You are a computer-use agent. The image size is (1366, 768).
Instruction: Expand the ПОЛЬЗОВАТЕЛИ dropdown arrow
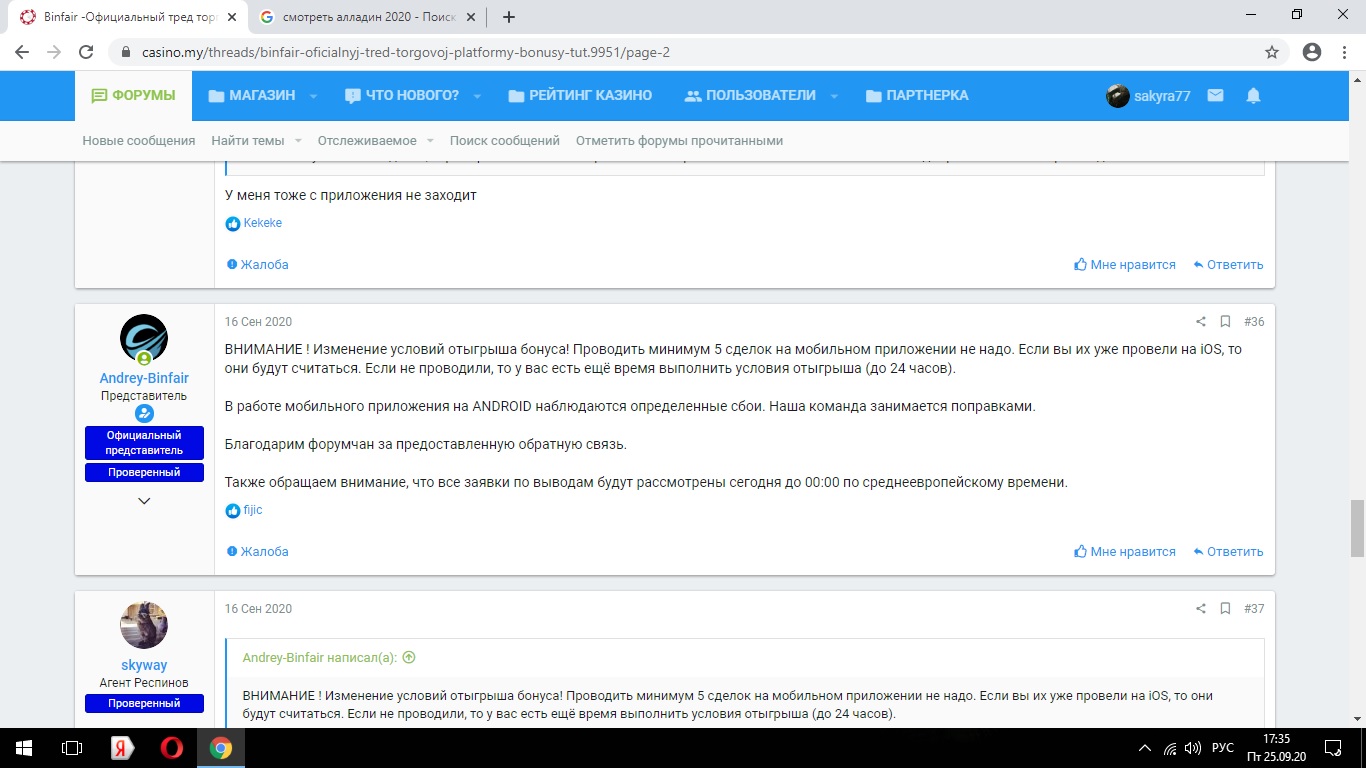pos(834,96)
